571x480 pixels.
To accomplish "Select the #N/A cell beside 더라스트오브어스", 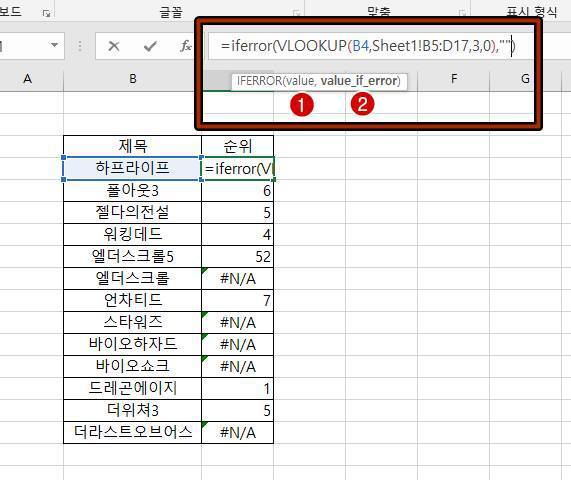I will [237, 432].
